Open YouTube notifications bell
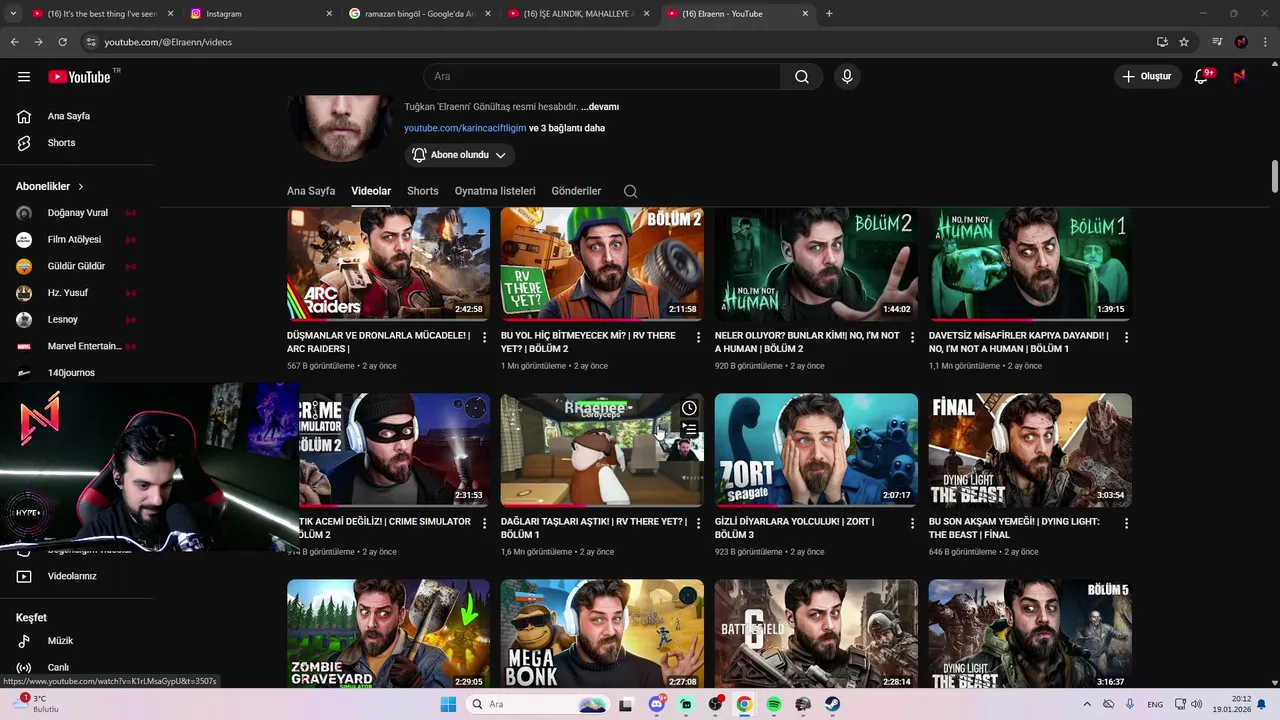The image size is (1280, 720). click(x=1202, y=77)
